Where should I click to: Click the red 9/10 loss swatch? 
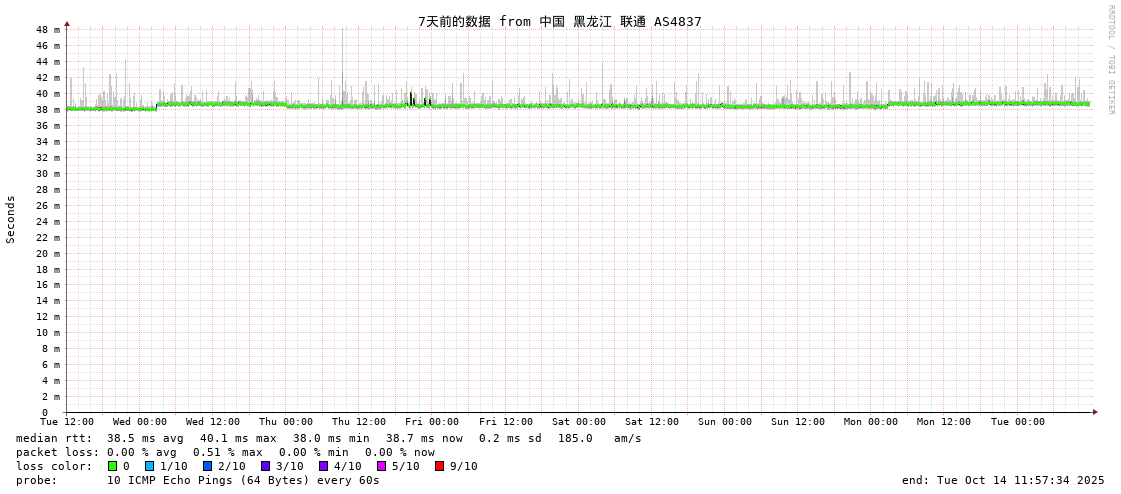point(439,466)
